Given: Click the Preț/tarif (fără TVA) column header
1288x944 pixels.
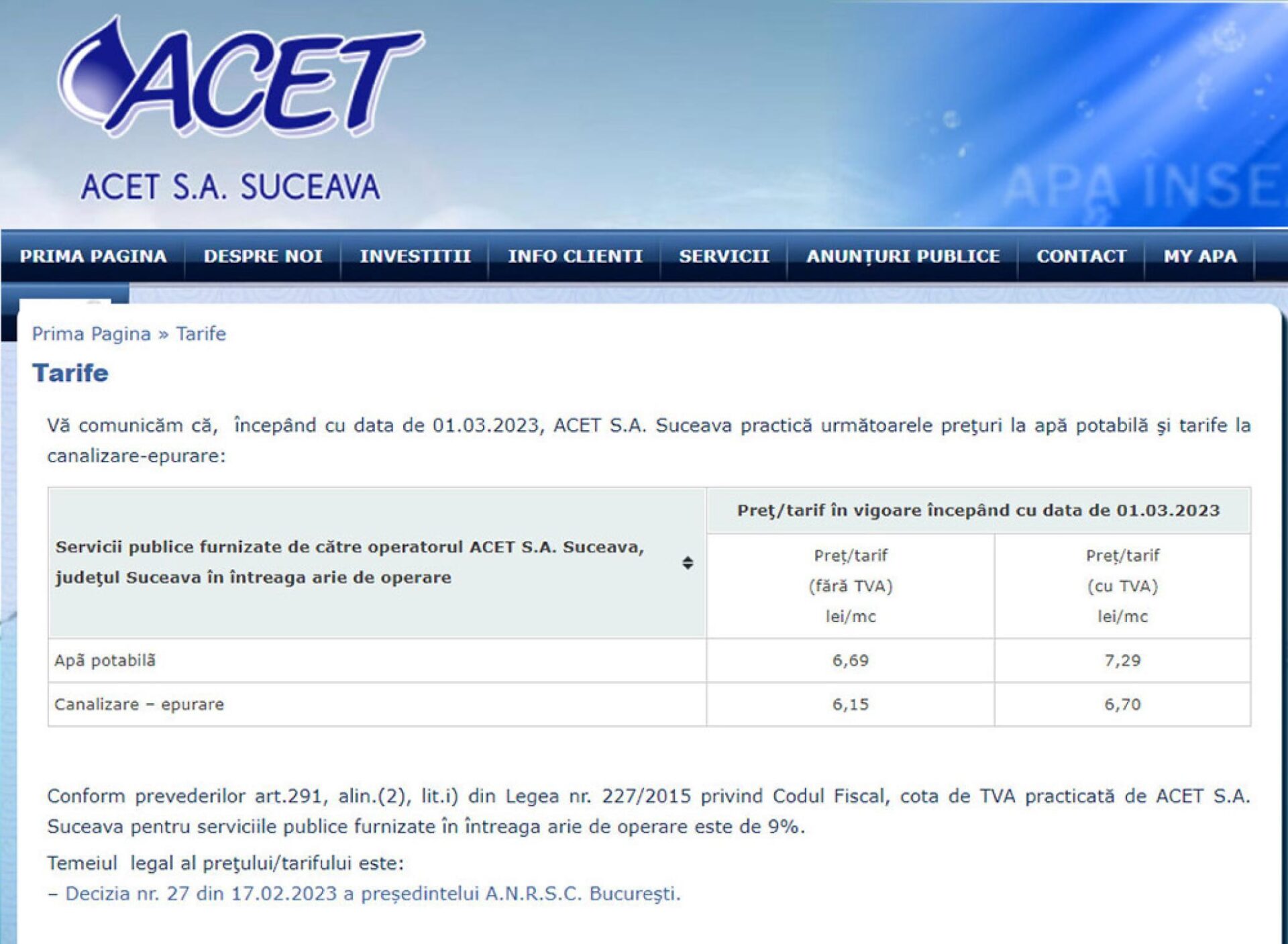Looking at the screenshot, I should 850,586.
